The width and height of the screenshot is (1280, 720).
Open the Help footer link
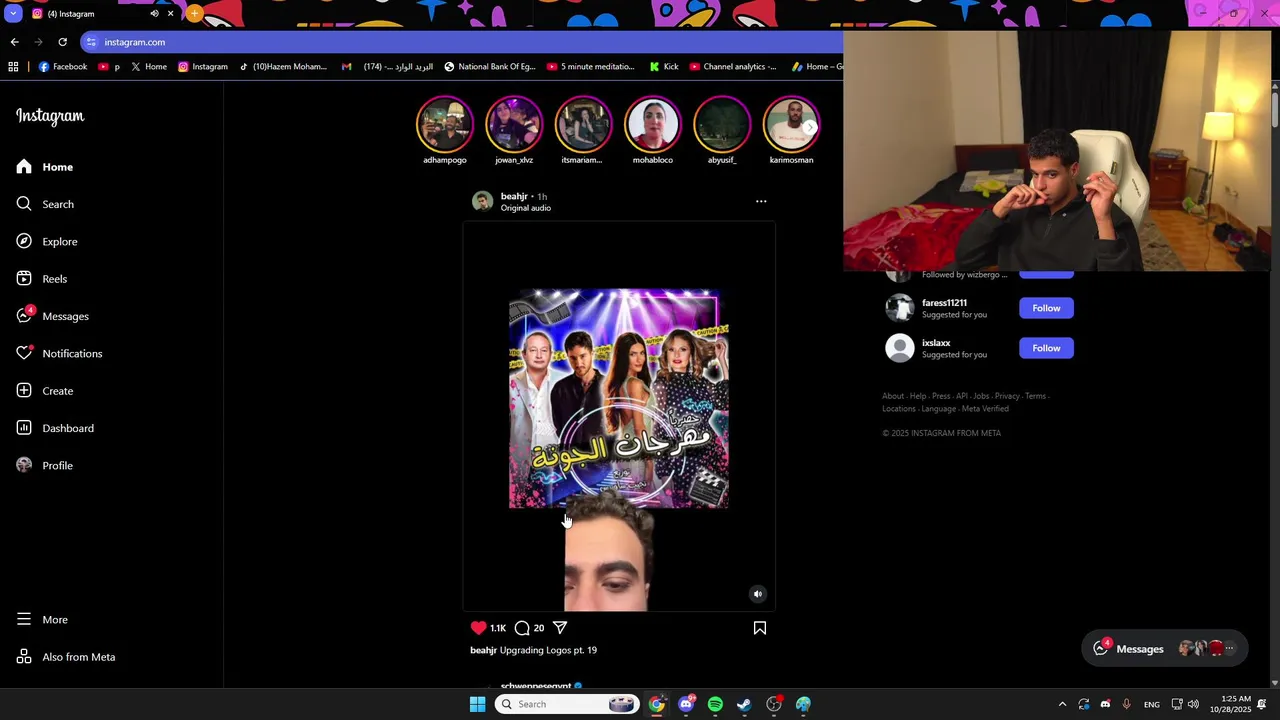pyautogui.click(x=918, y=396)
